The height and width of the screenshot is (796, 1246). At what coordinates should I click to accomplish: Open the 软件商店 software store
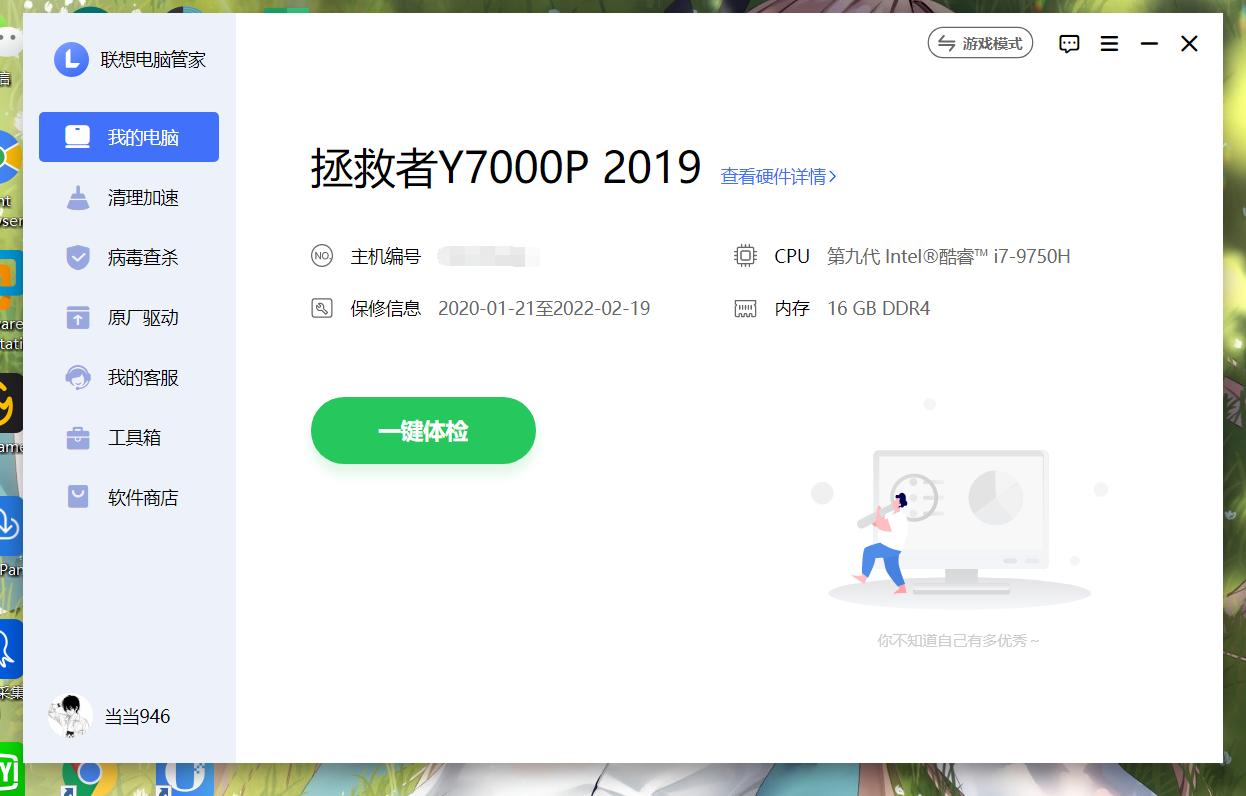pyautogui.click(x=128, y=497)
